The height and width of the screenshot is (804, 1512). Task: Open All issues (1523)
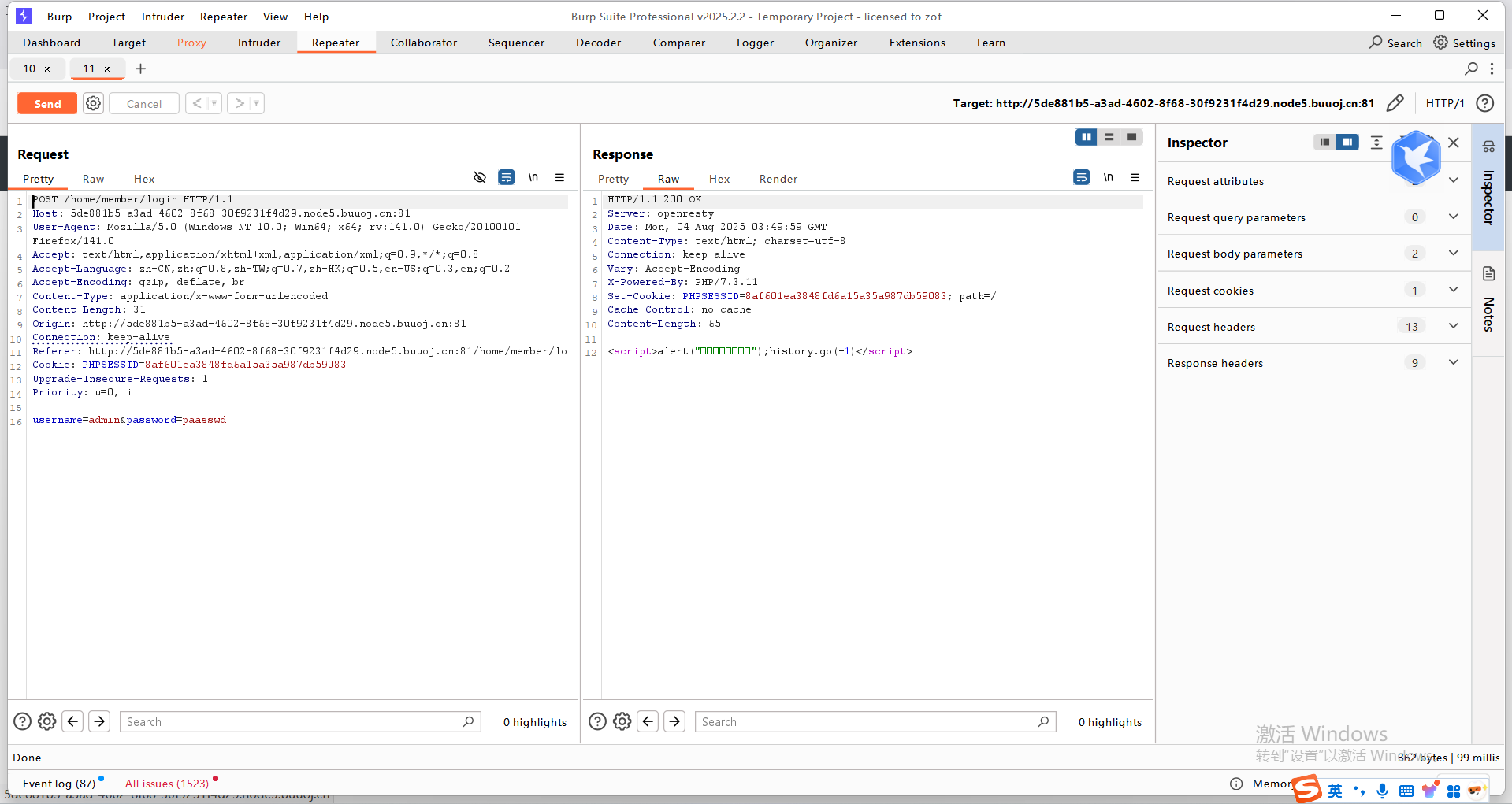click(167, 784)
